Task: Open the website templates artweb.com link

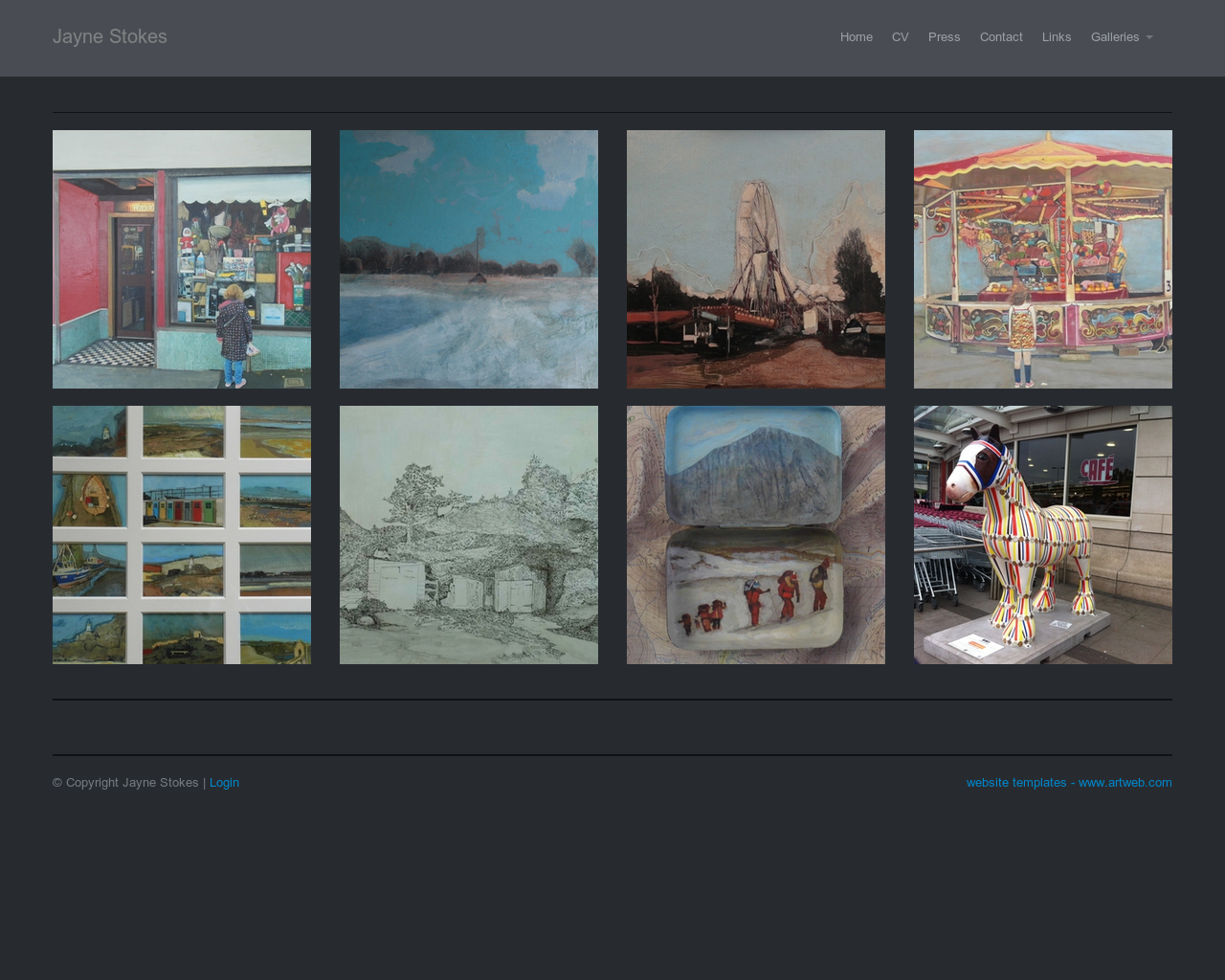Action: coord(1069,783)
